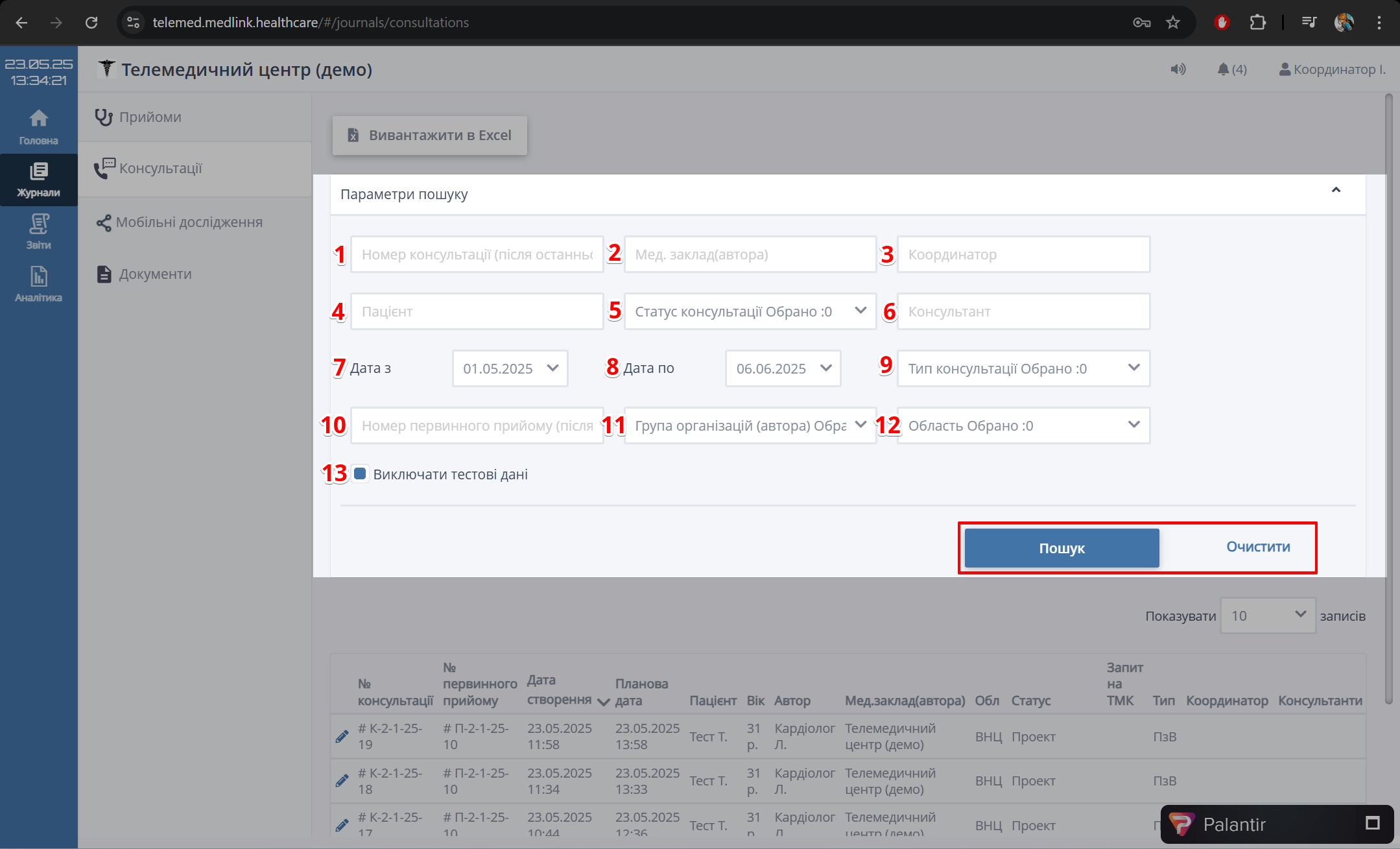Open the Головна home icon
This screenshot has width=1400, height=849.
[x=38, y=126]
